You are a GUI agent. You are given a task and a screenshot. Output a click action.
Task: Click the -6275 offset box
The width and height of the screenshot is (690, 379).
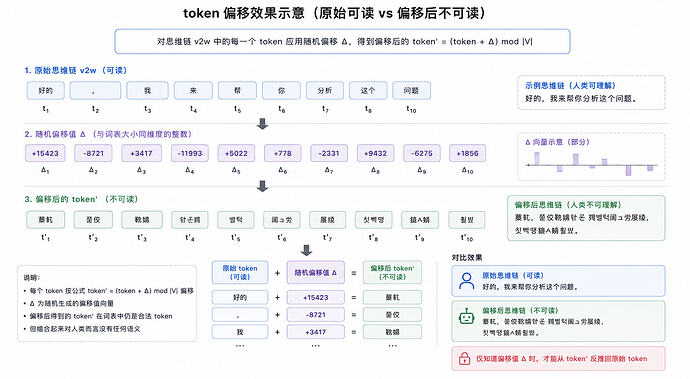[422, 153]
